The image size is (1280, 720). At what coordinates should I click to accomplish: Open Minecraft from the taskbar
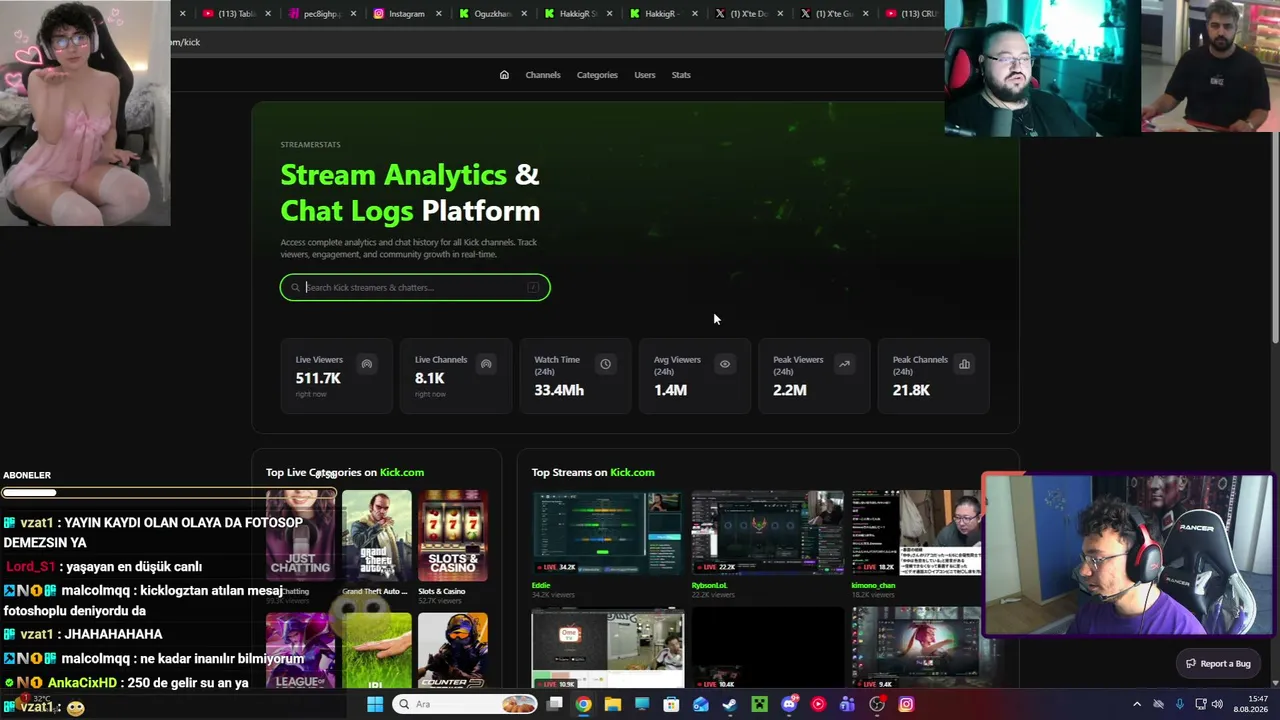tap(760, 704)
